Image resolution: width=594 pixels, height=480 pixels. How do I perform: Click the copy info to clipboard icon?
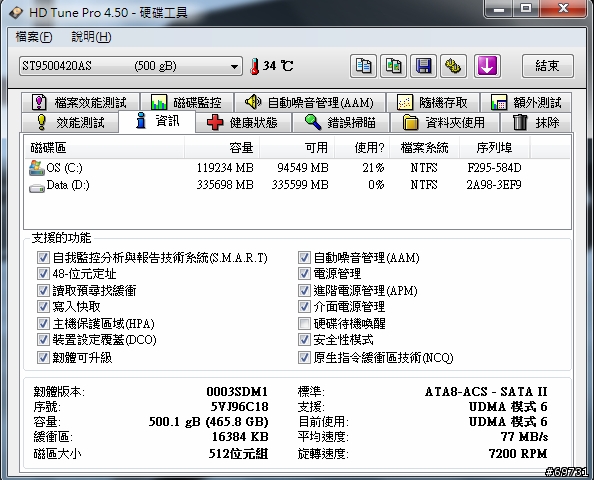pyautogui.click(x=363, y=66)
